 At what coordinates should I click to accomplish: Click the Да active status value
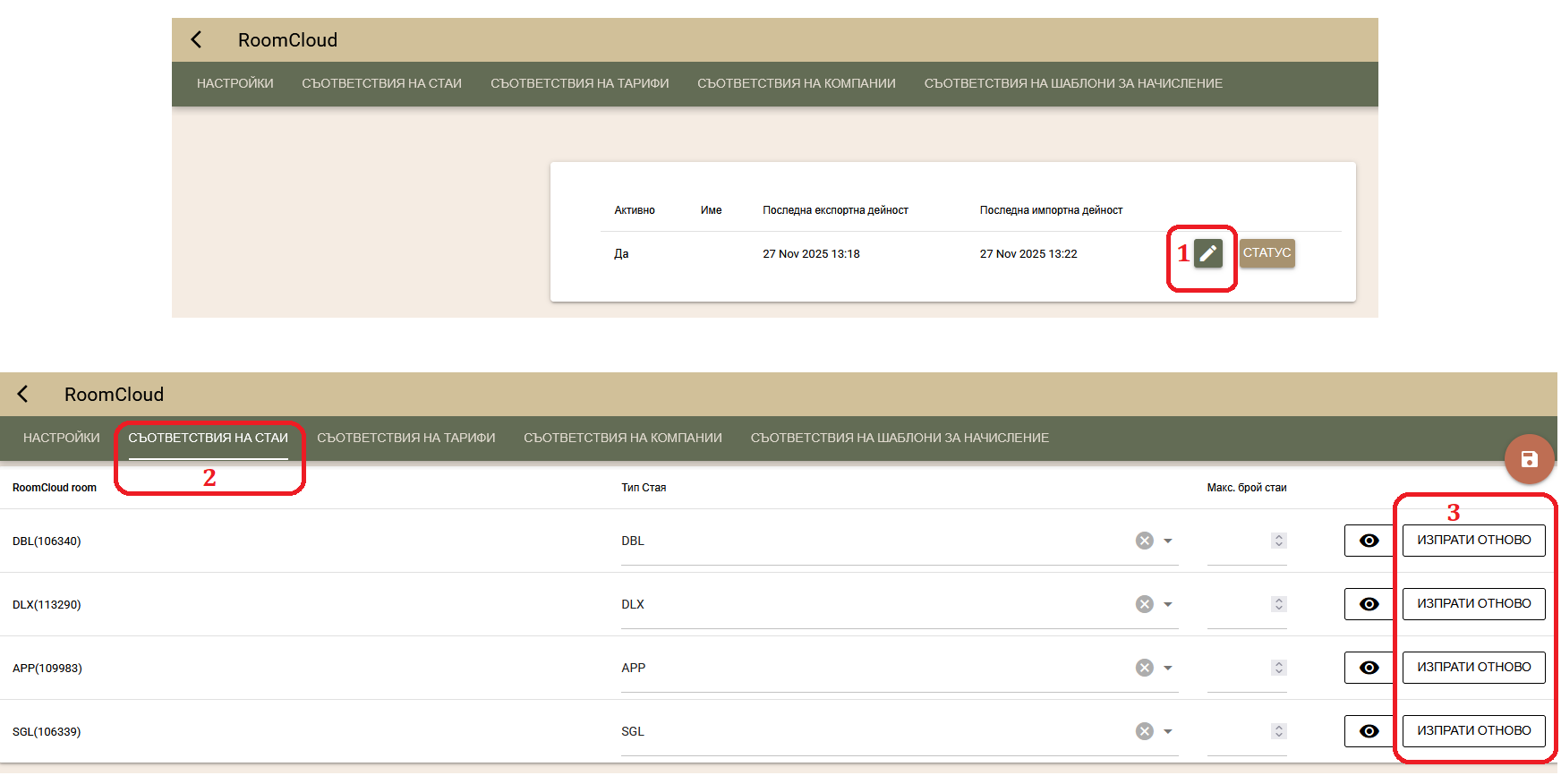(x=621, y=254)
